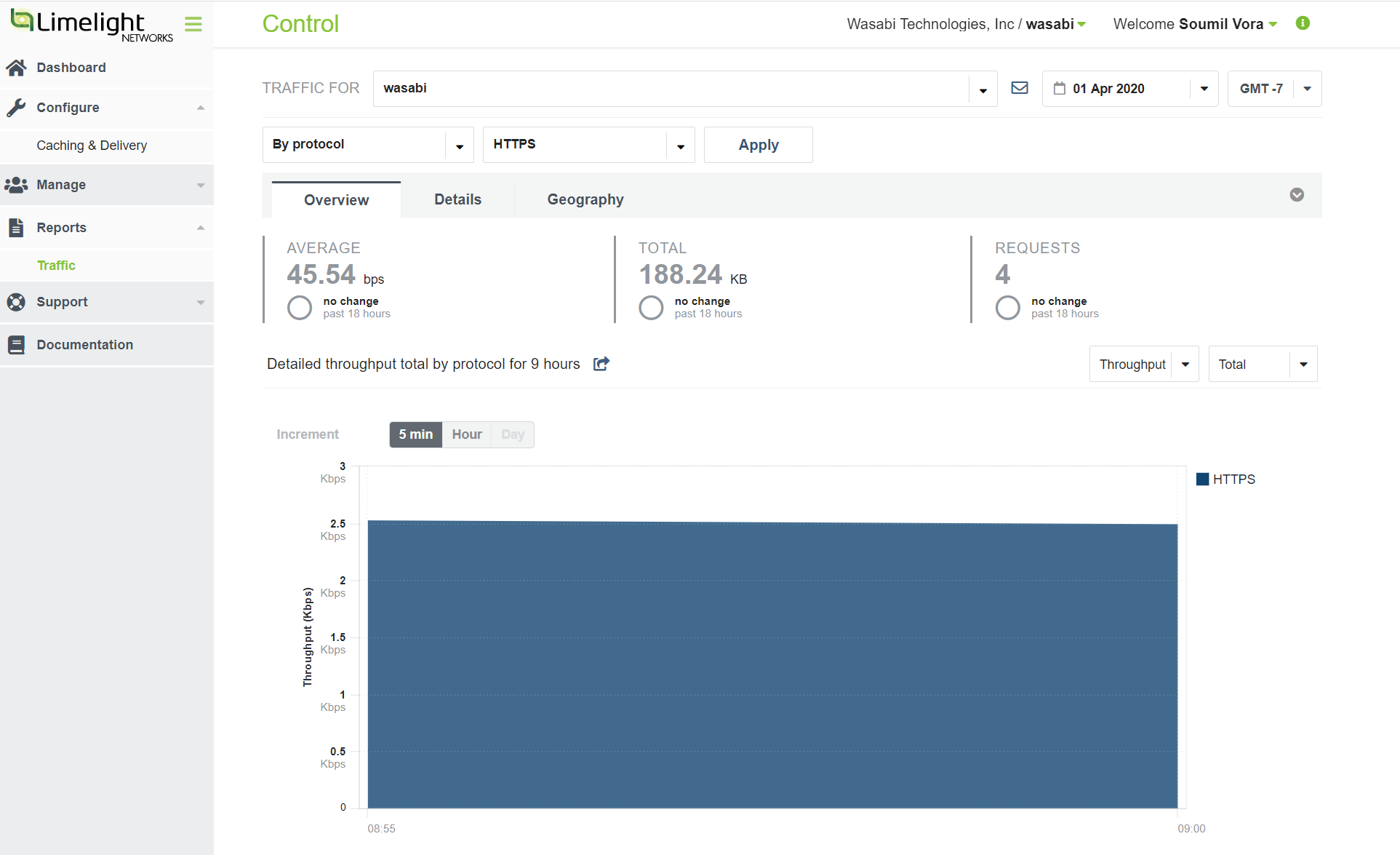
Task: Click the Apply button
Action: point(759,145)
